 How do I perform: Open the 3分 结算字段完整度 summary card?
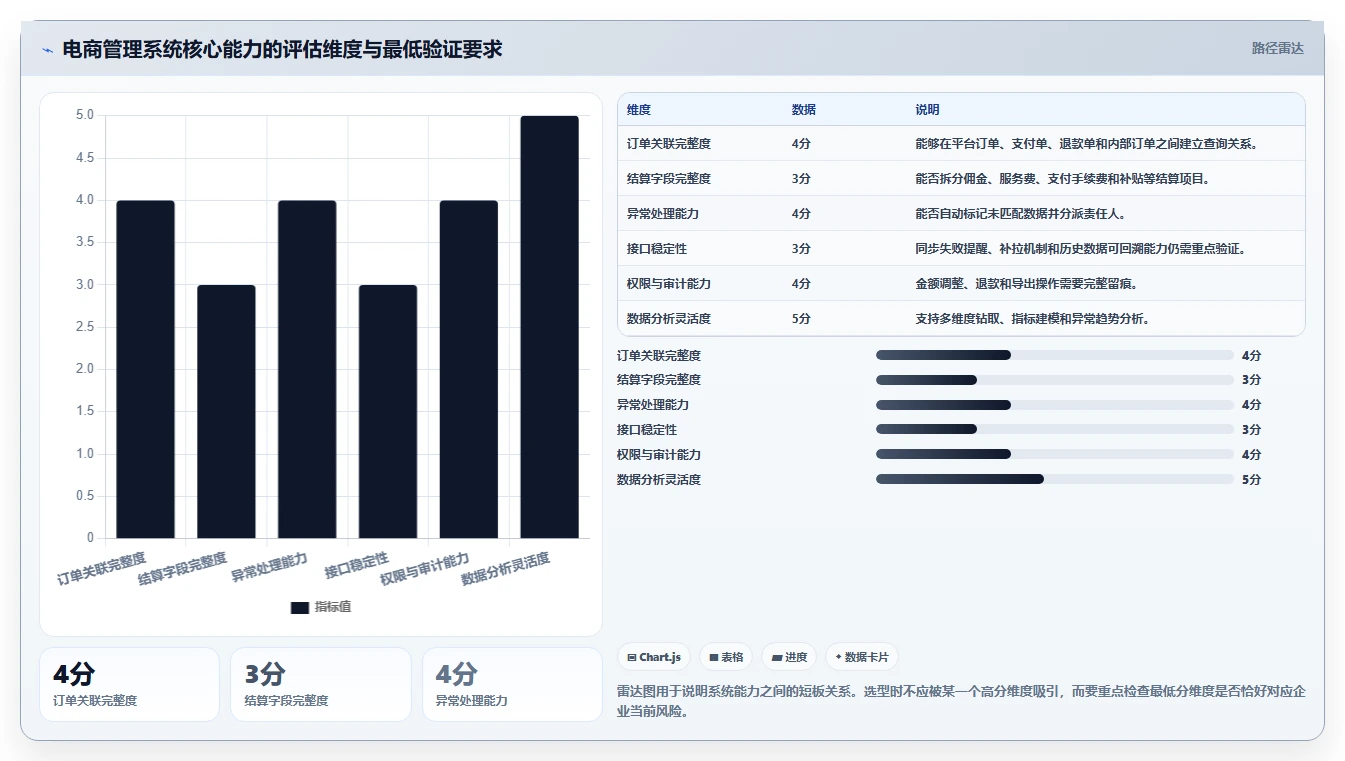coord(321,684)
